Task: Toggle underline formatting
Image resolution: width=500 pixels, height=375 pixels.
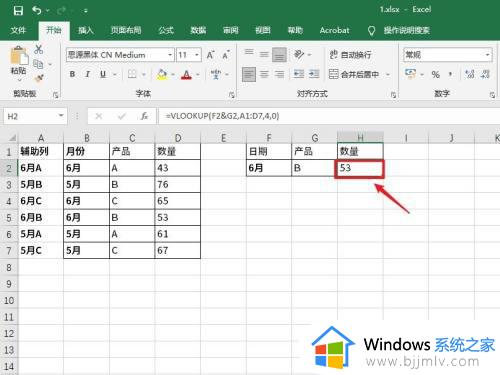Action: [103, 74]
